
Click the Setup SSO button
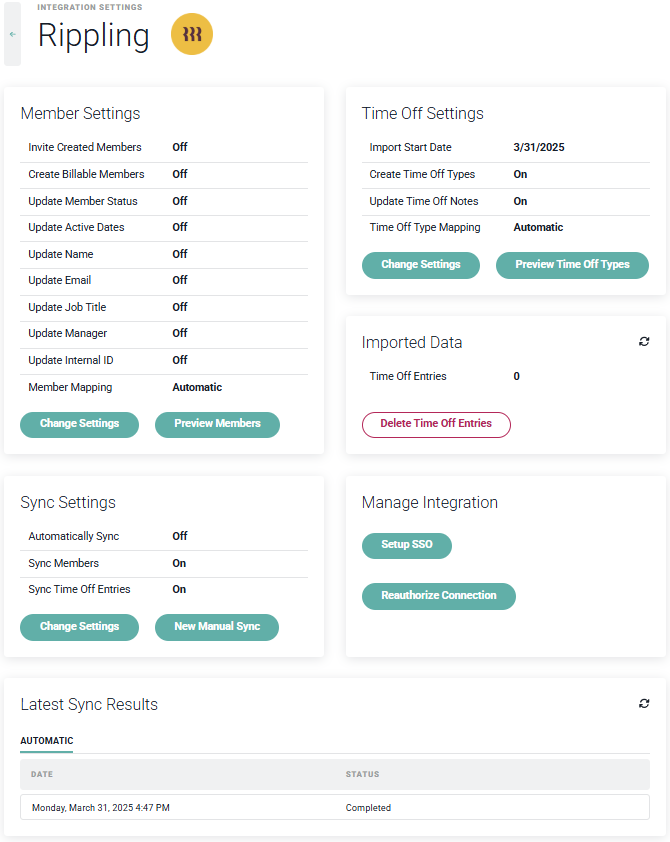(x=407, y=546)
